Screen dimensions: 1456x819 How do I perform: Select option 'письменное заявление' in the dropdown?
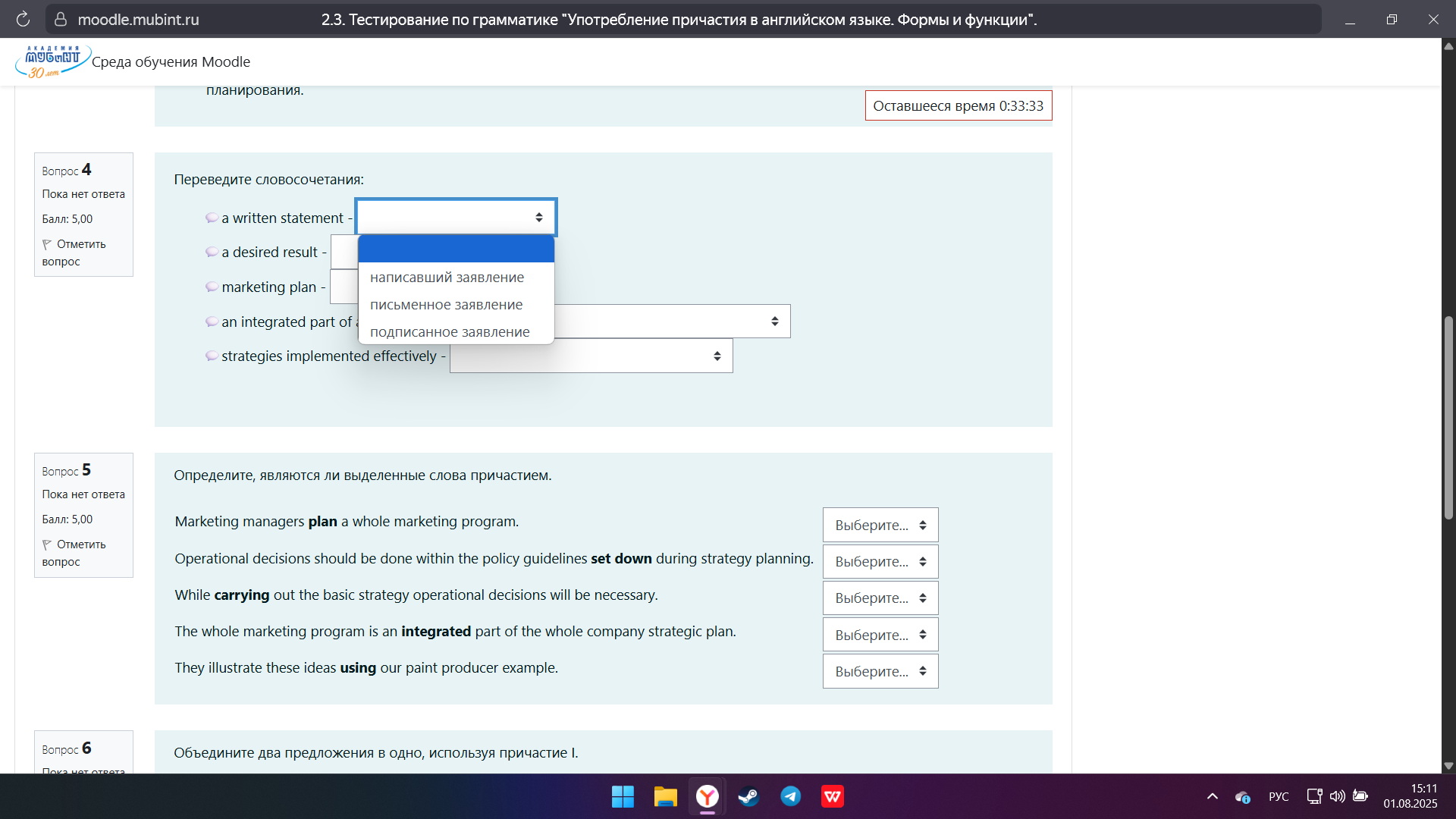pyautogui.click(x=446, y=305)
